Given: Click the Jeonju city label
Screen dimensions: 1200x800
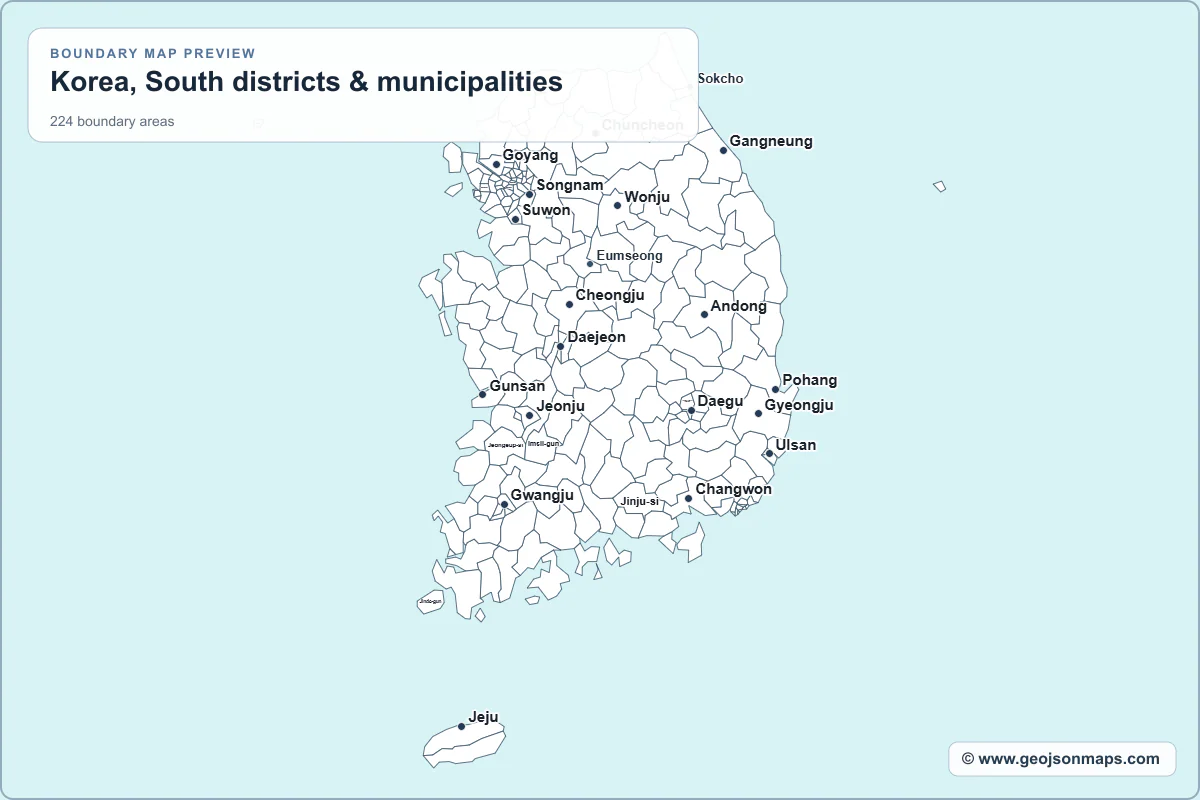Looking at the screenshot, I should coord(560,406).
